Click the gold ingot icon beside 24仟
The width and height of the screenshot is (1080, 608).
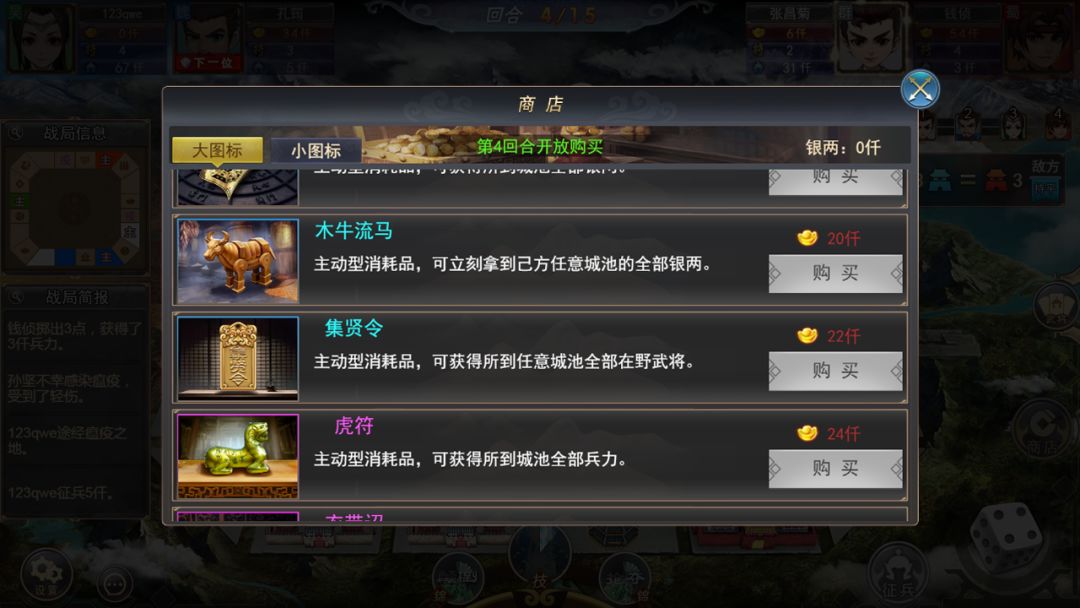click(x=807, y=433)
